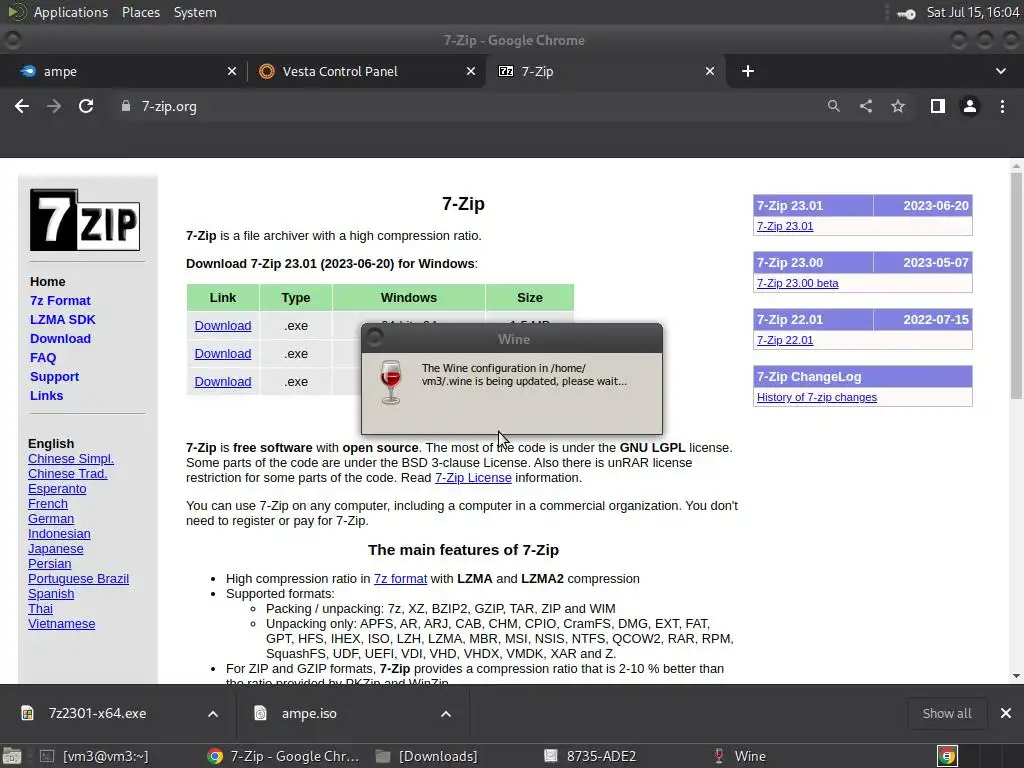Open the LZMA SDK sidebar link
Screen dimensions: 1024x768
[x=63, y=319]
